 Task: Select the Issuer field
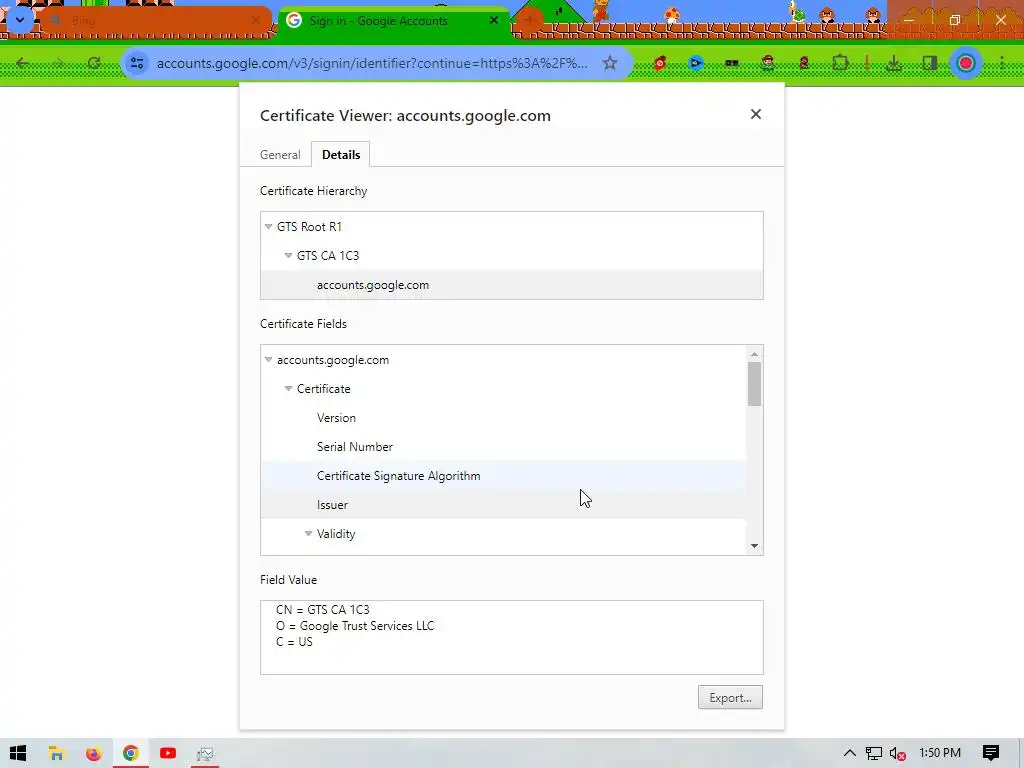[503, 505]
